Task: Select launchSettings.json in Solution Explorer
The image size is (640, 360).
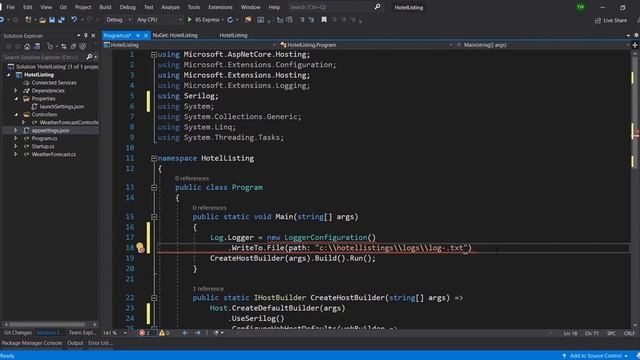Action: click(x=62, y=107)
